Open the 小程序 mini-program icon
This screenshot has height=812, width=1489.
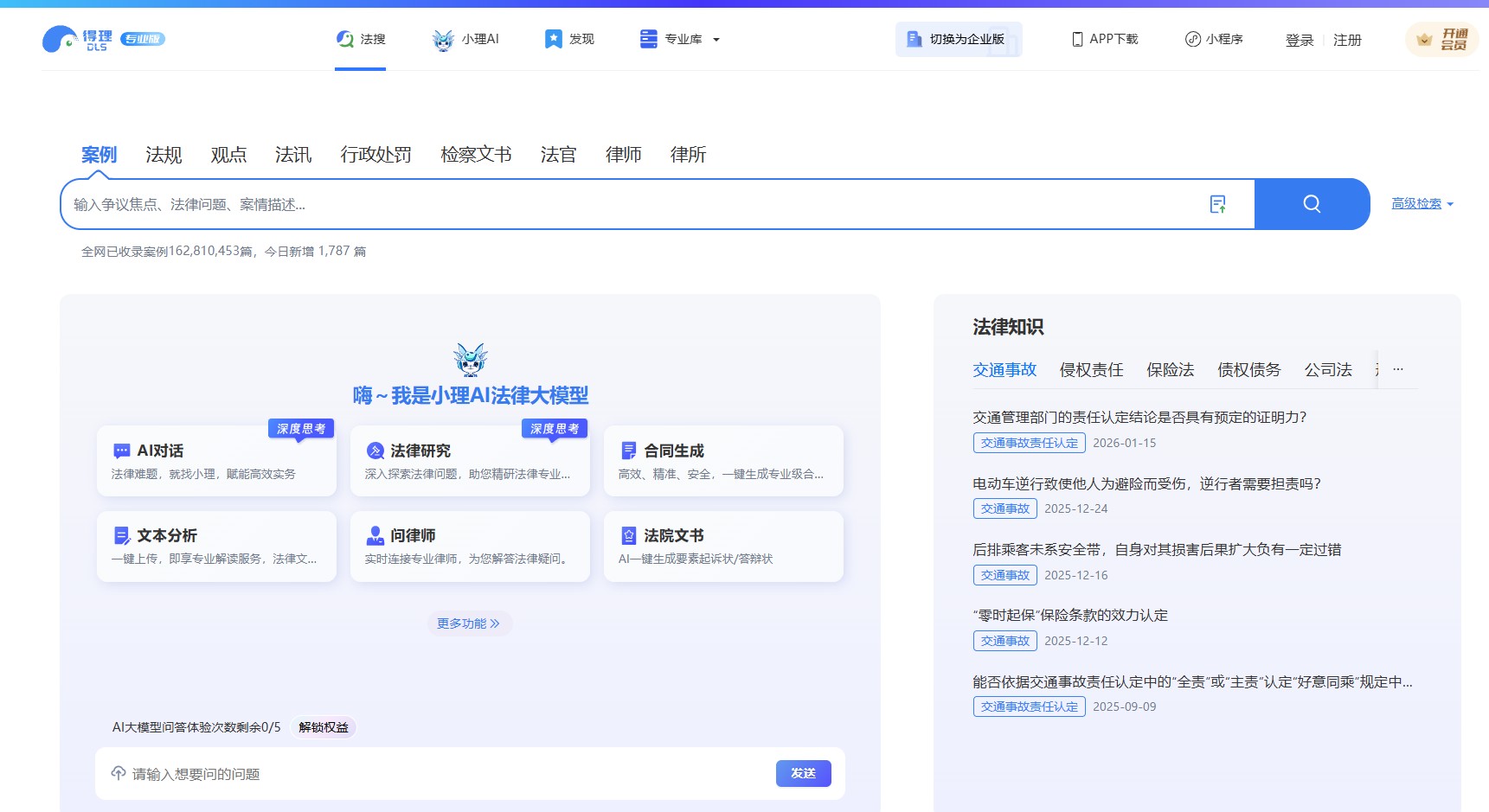[1192, 39]
